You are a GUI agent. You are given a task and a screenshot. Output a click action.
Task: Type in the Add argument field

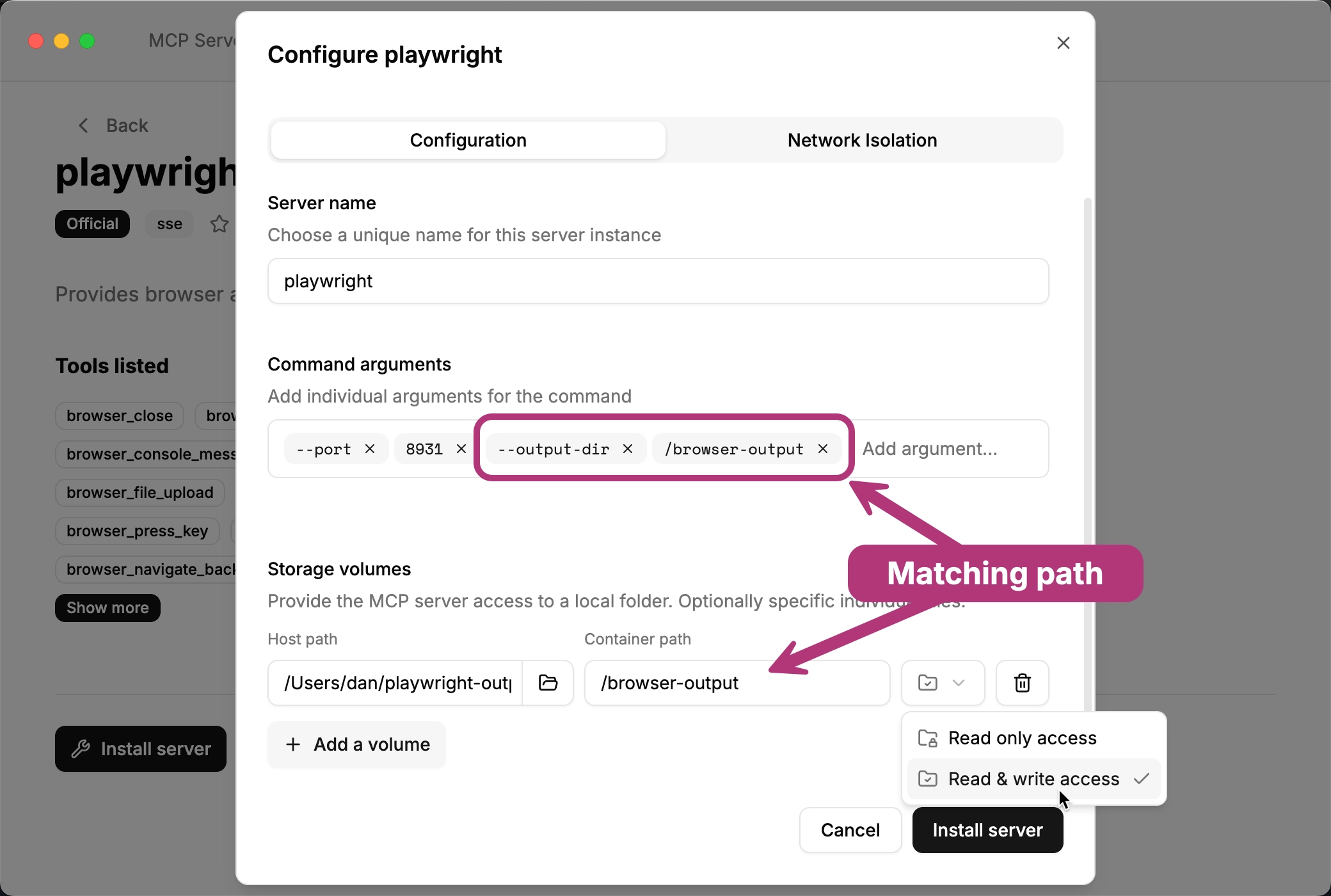[929, 449]
